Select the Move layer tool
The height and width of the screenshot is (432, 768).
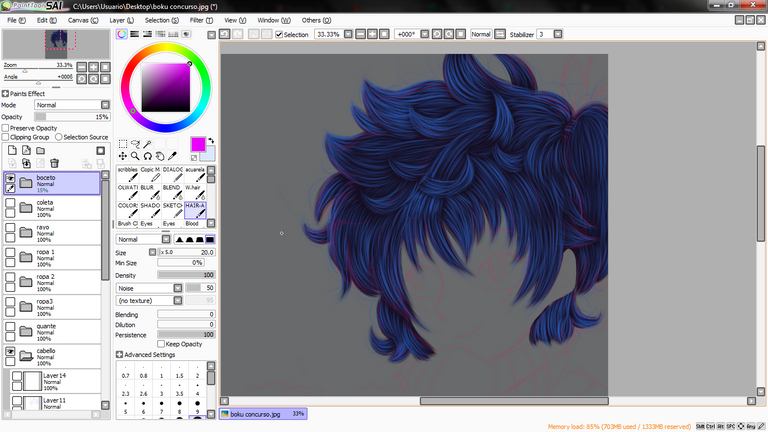(x=122, y=156)
